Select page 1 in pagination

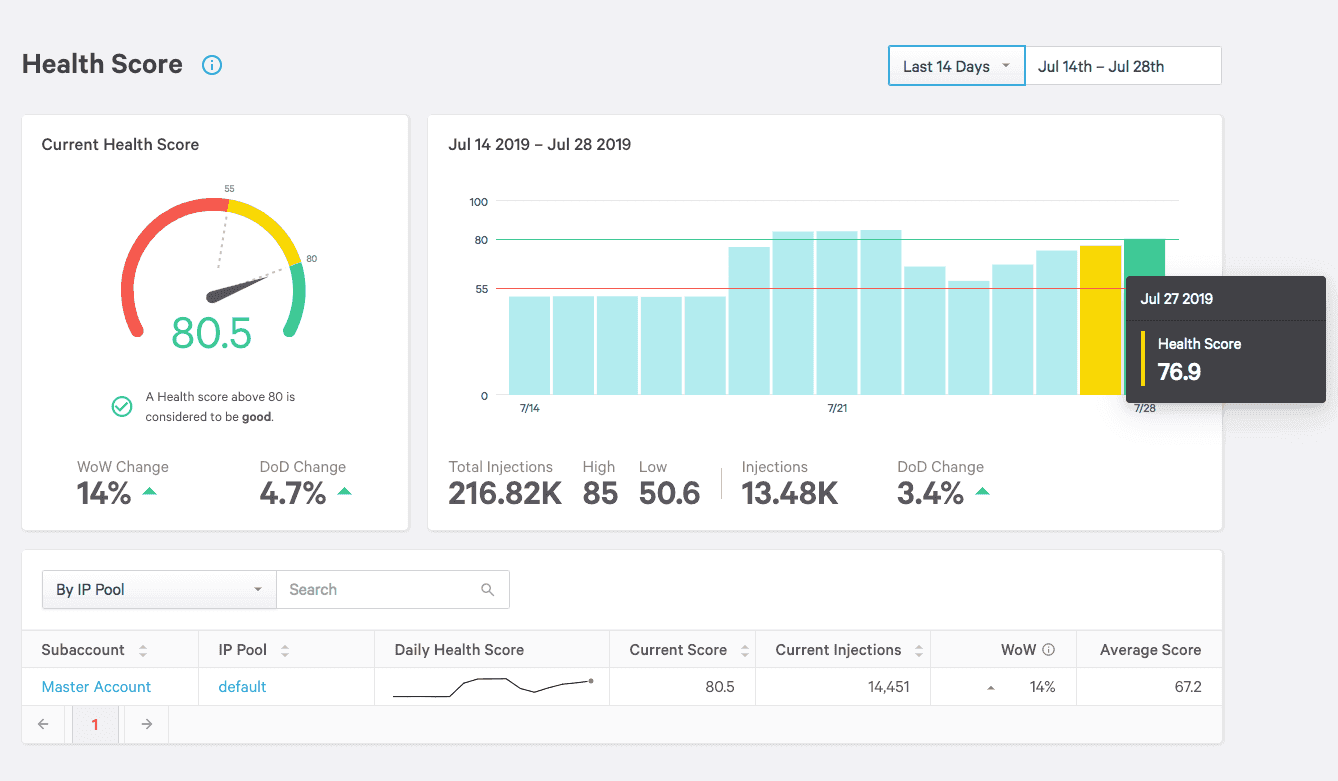click(x=95, y=724)
